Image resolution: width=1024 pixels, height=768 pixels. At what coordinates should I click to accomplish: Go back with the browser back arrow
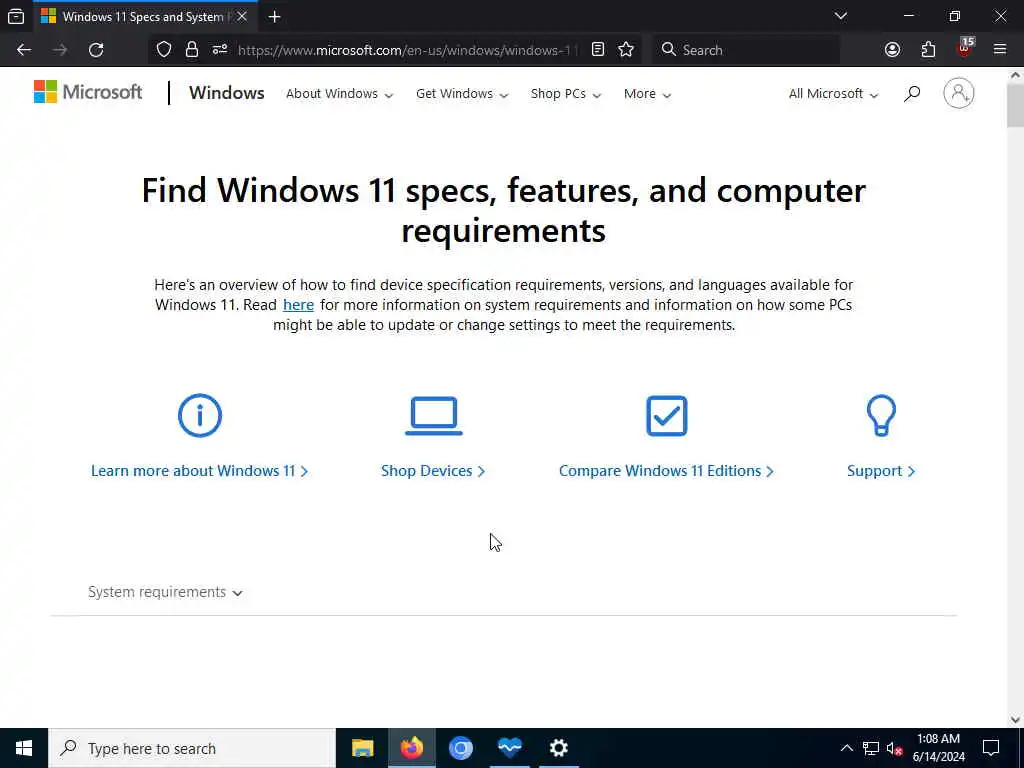coord(24,50)
